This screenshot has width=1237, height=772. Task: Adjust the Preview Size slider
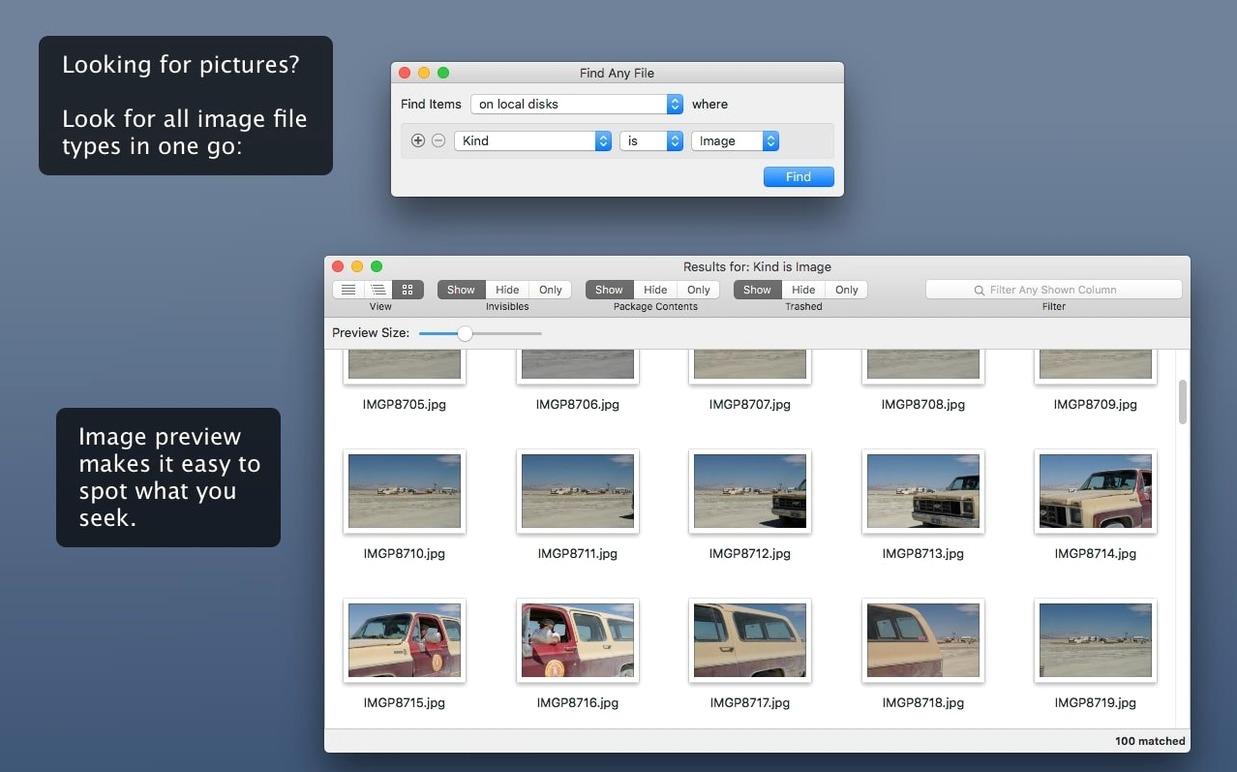coord(465,333)
